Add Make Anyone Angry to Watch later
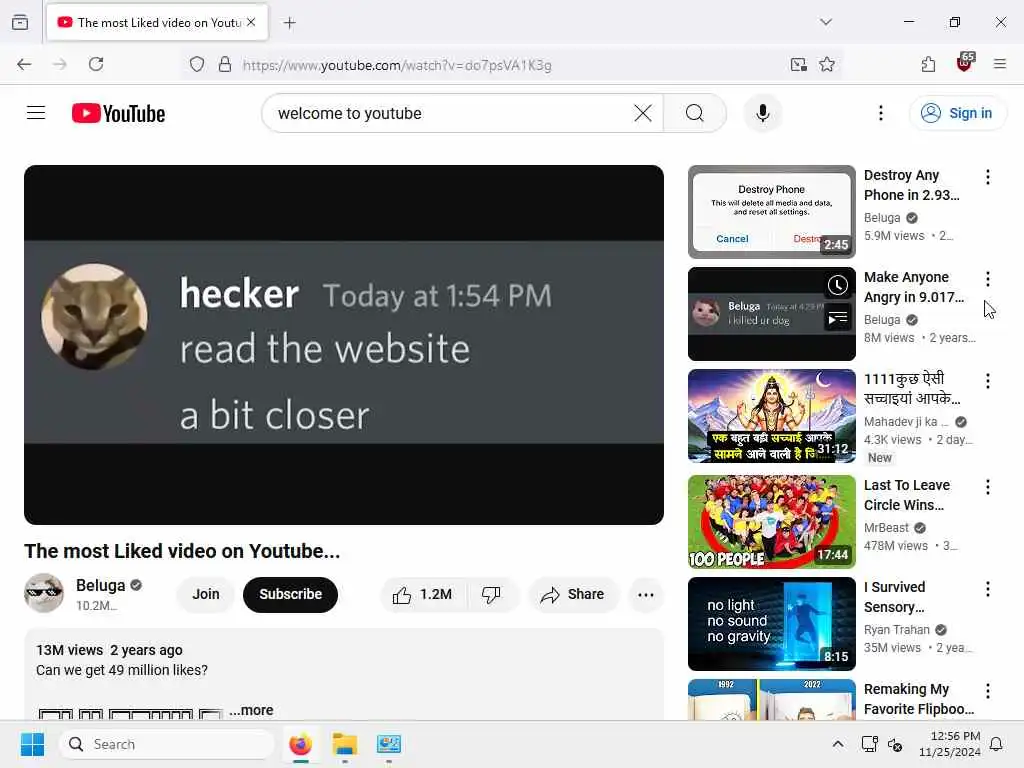The width and height of the screenshot is (1024, 768). (x=838, y=285)
